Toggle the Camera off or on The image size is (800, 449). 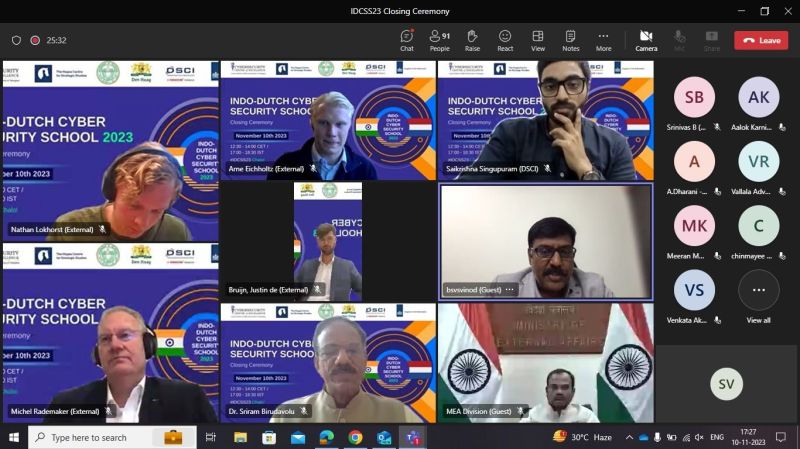point(646,40)
